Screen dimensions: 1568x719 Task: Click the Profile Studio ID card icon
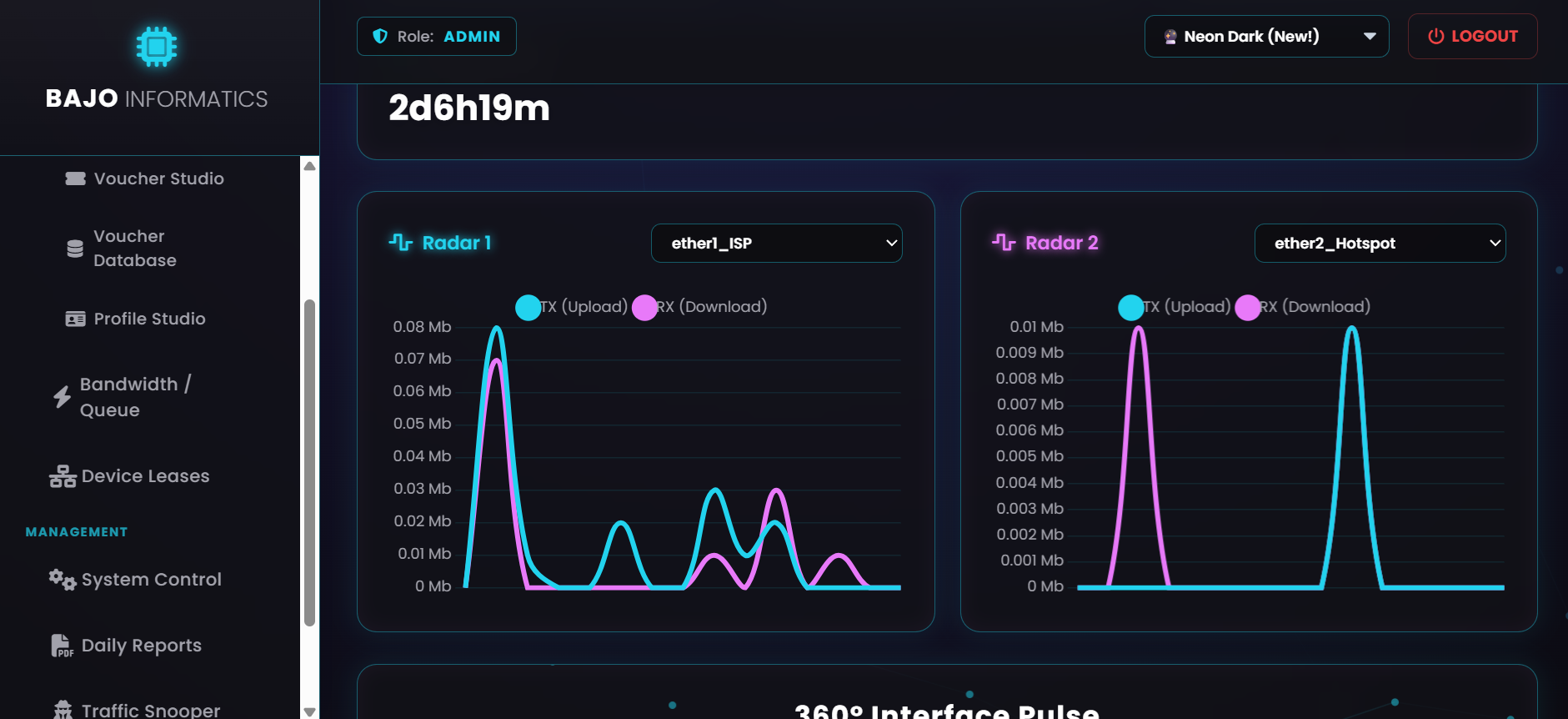coord(76,319)
